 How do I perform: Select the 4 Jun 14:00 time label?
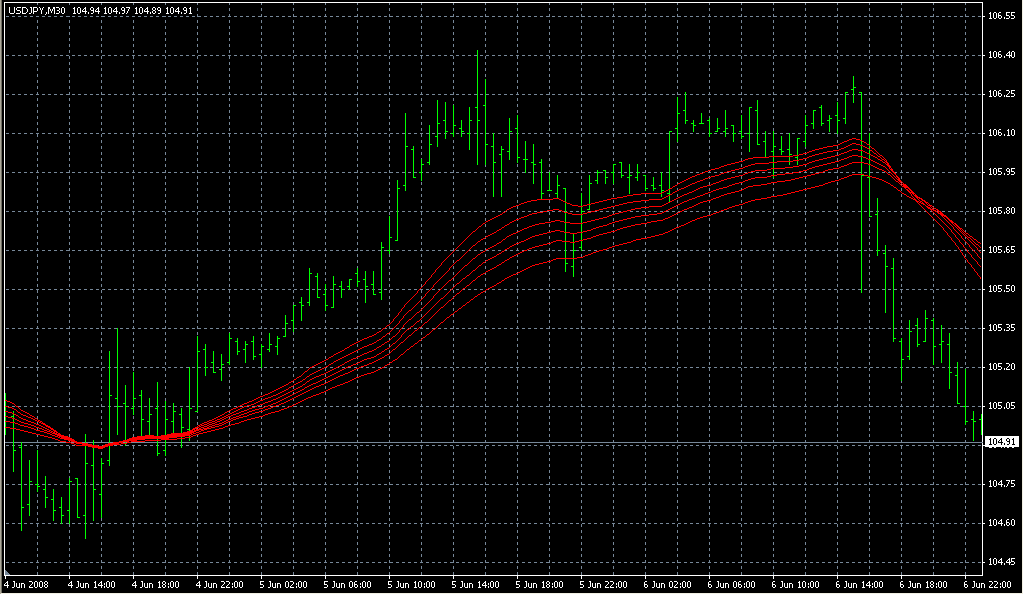point(92,584)
